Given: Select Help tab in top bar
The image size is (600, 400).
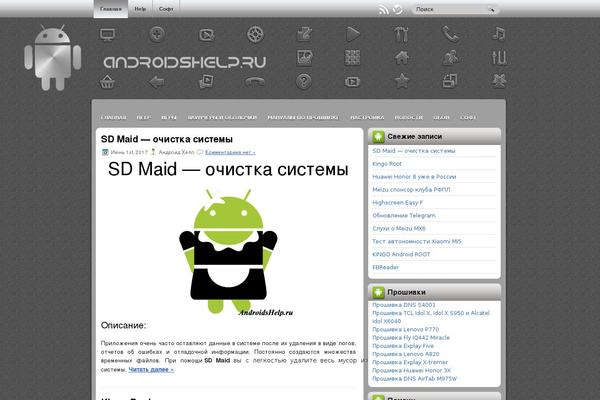Looking at the screenshot, I should (x=140, y=9).
